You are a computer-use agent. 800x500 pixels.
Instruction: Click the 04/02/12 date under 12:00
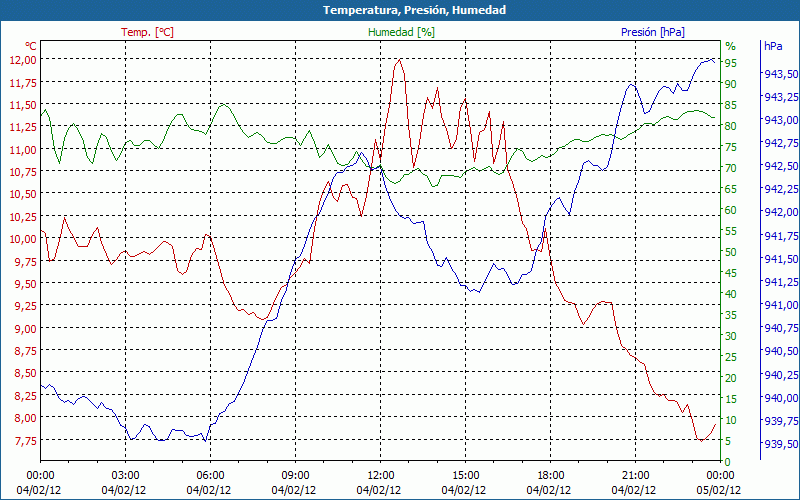(379, 491)
